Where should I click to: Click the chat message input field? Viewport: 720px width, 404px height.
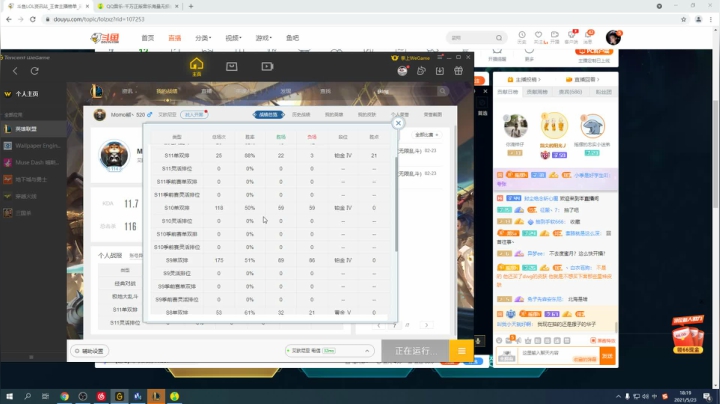click(558, 356)
